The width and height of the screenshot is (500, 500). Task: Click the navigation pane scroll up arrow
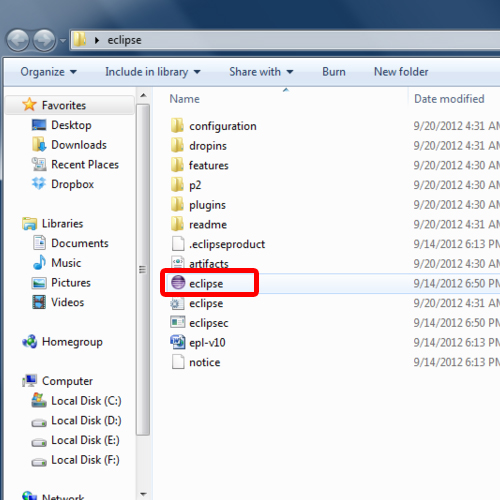143,96
